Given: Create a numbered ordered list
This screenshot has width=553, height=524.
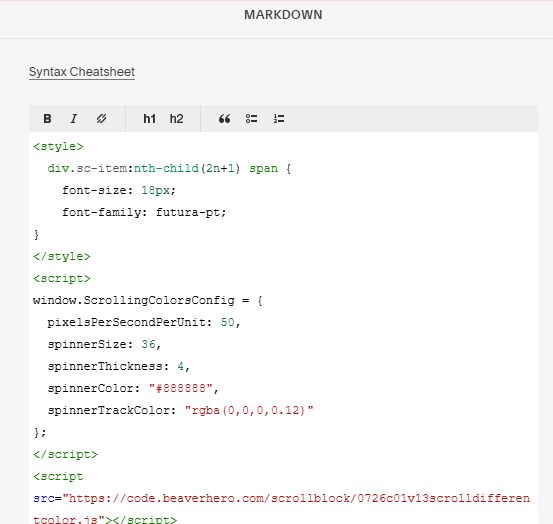Looking at the screenshot, I should 279,118.
